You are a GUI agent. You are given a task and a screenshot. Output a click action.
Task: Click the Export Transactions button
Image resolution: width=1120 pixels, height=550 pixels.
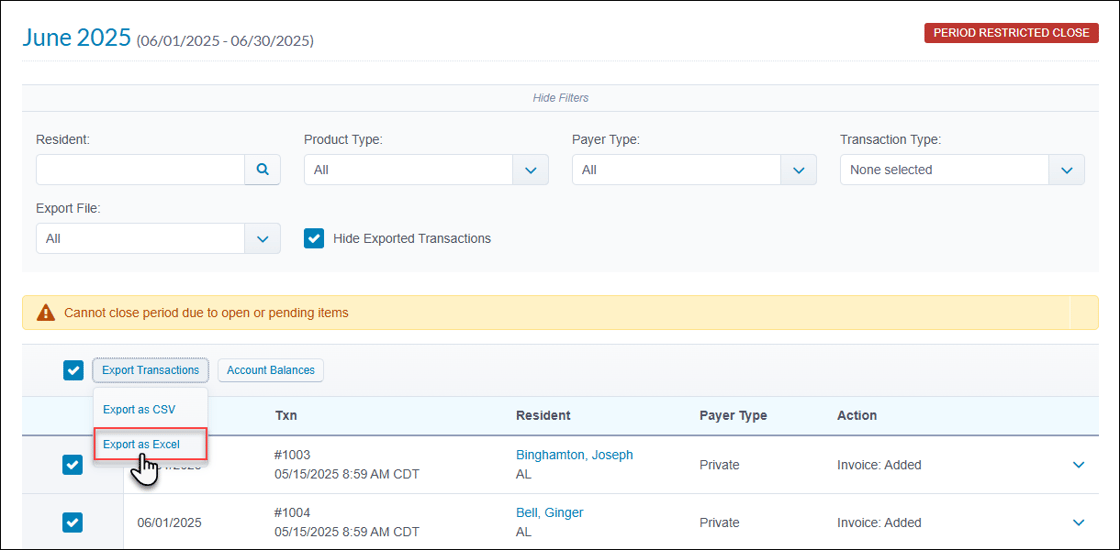click(x=150, y=370)
